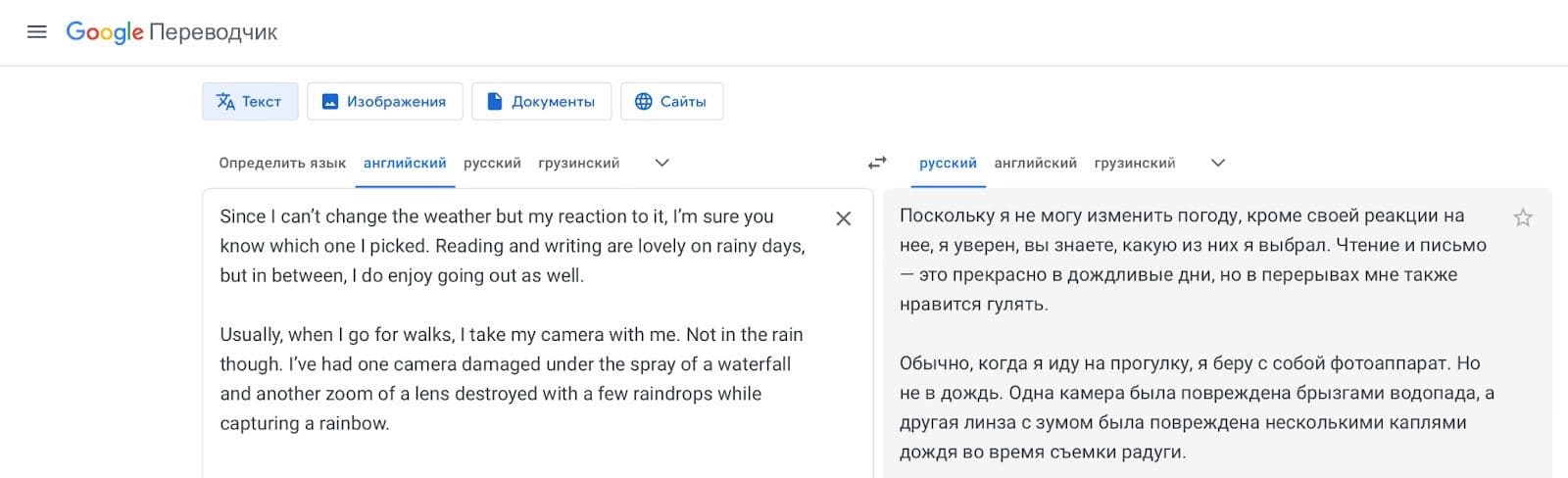Open the Изображения translation mode
The height and width of the screenshot is (478, 1568).
pos(384,101)
